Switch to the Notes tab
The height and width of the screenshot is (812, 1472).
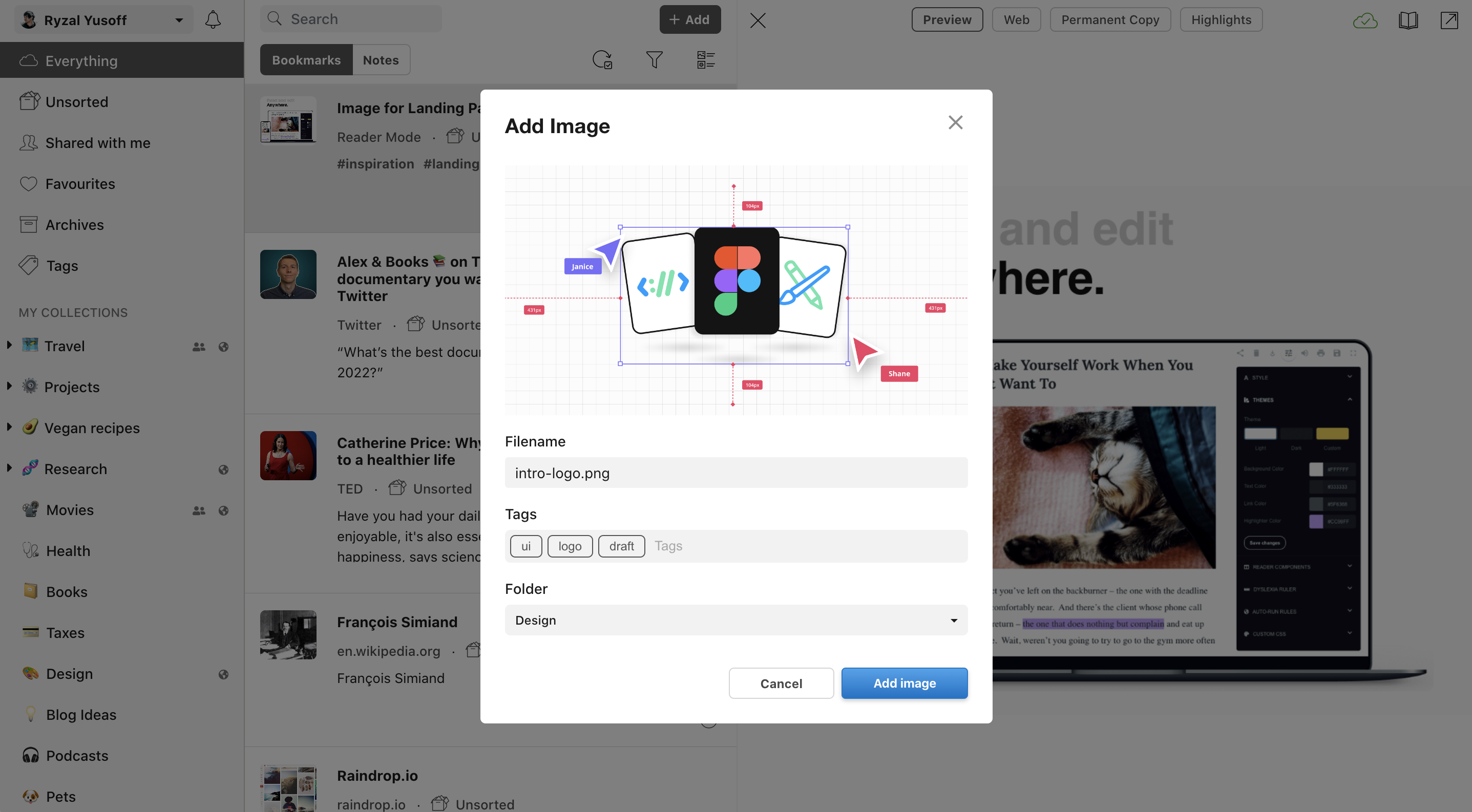pyautogui.click(x=381, y=59)
